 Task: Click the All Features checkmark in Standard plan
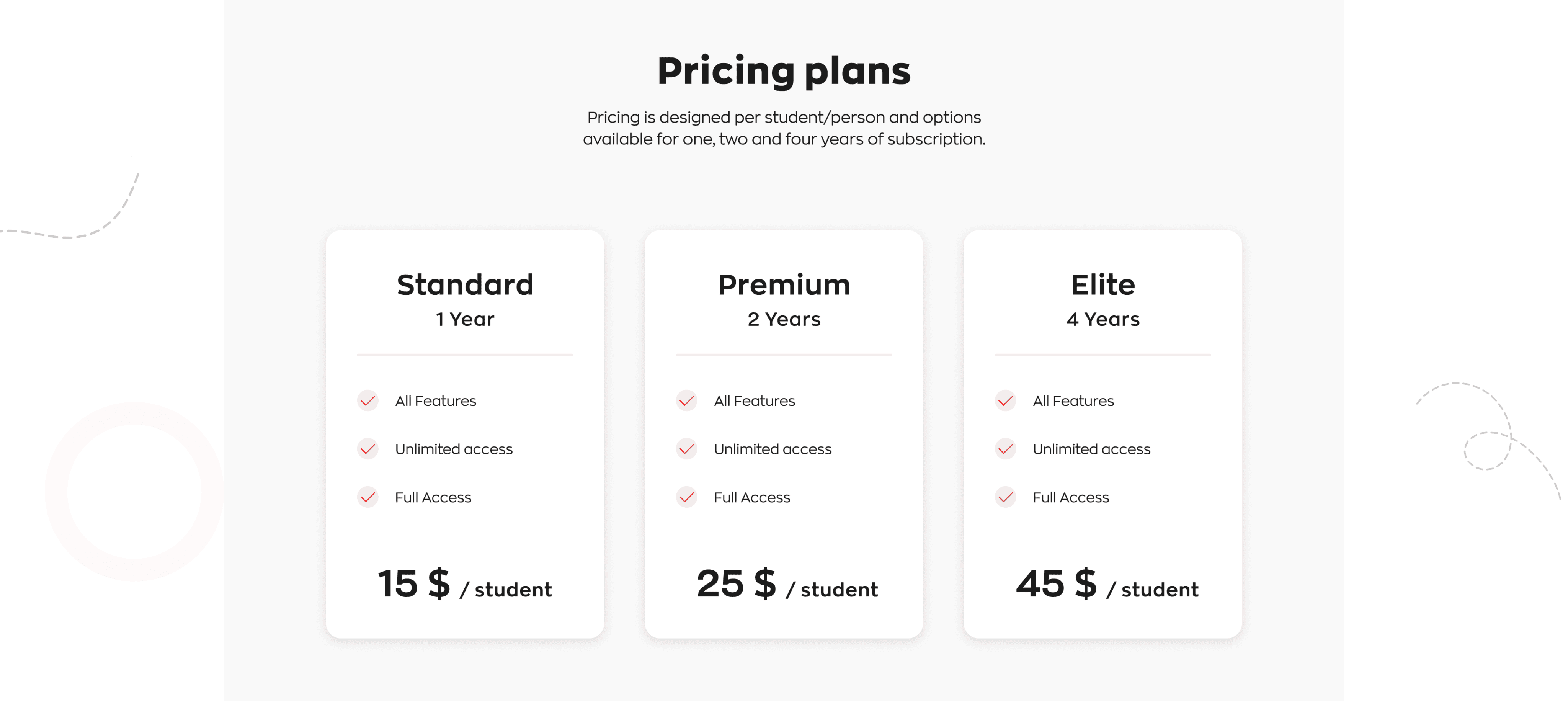[367, 400]
